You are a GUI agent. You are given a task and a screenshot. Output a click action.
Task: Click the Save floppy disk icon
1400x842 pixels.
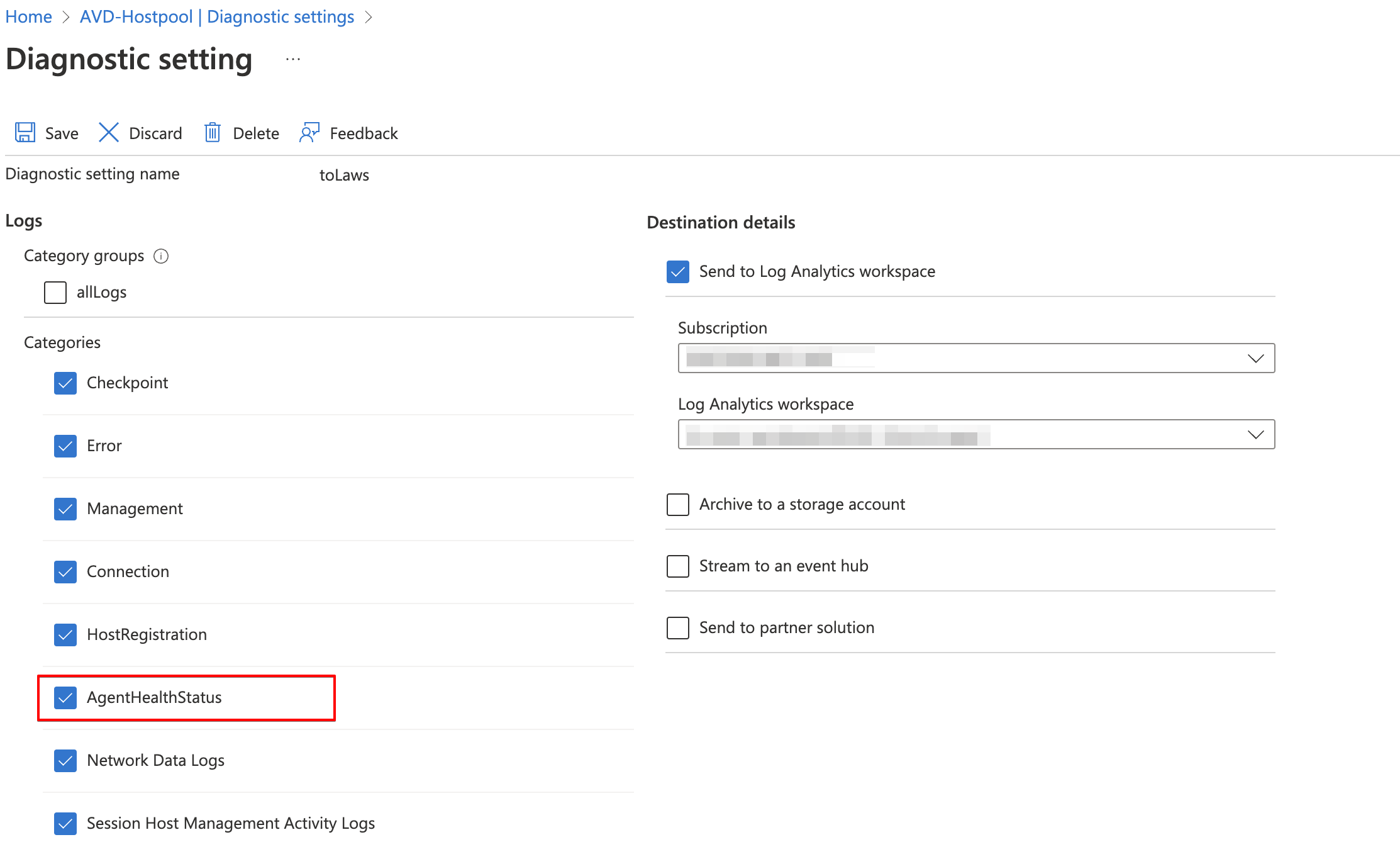click(x=25, y=133)
